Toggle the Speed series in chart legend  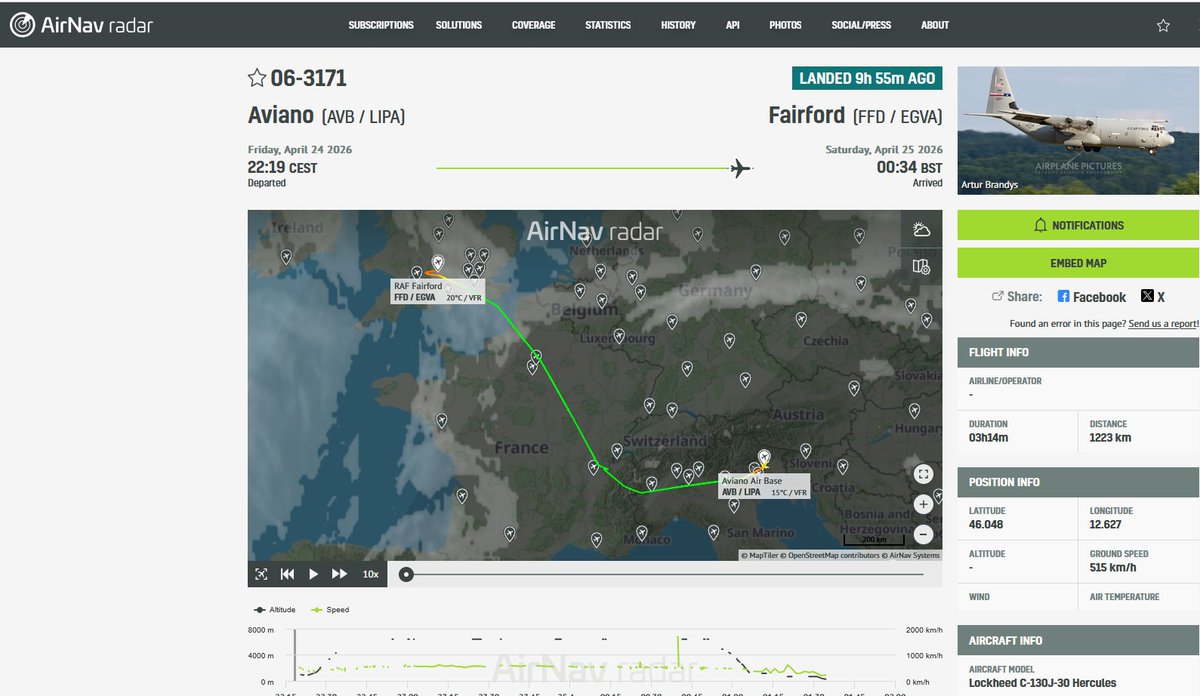330,609
